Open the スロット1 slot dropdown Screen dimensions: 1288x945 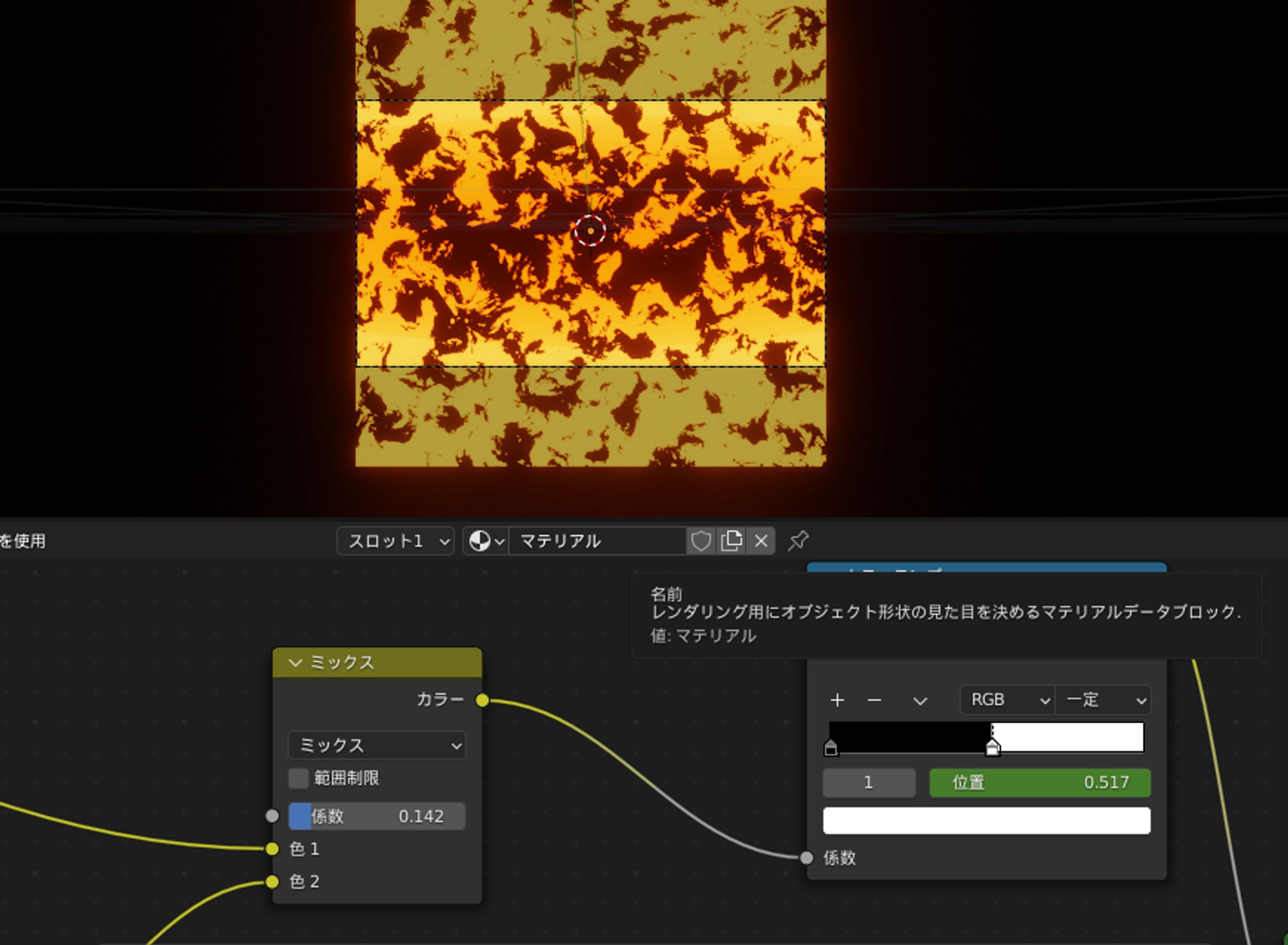(396, 541)
